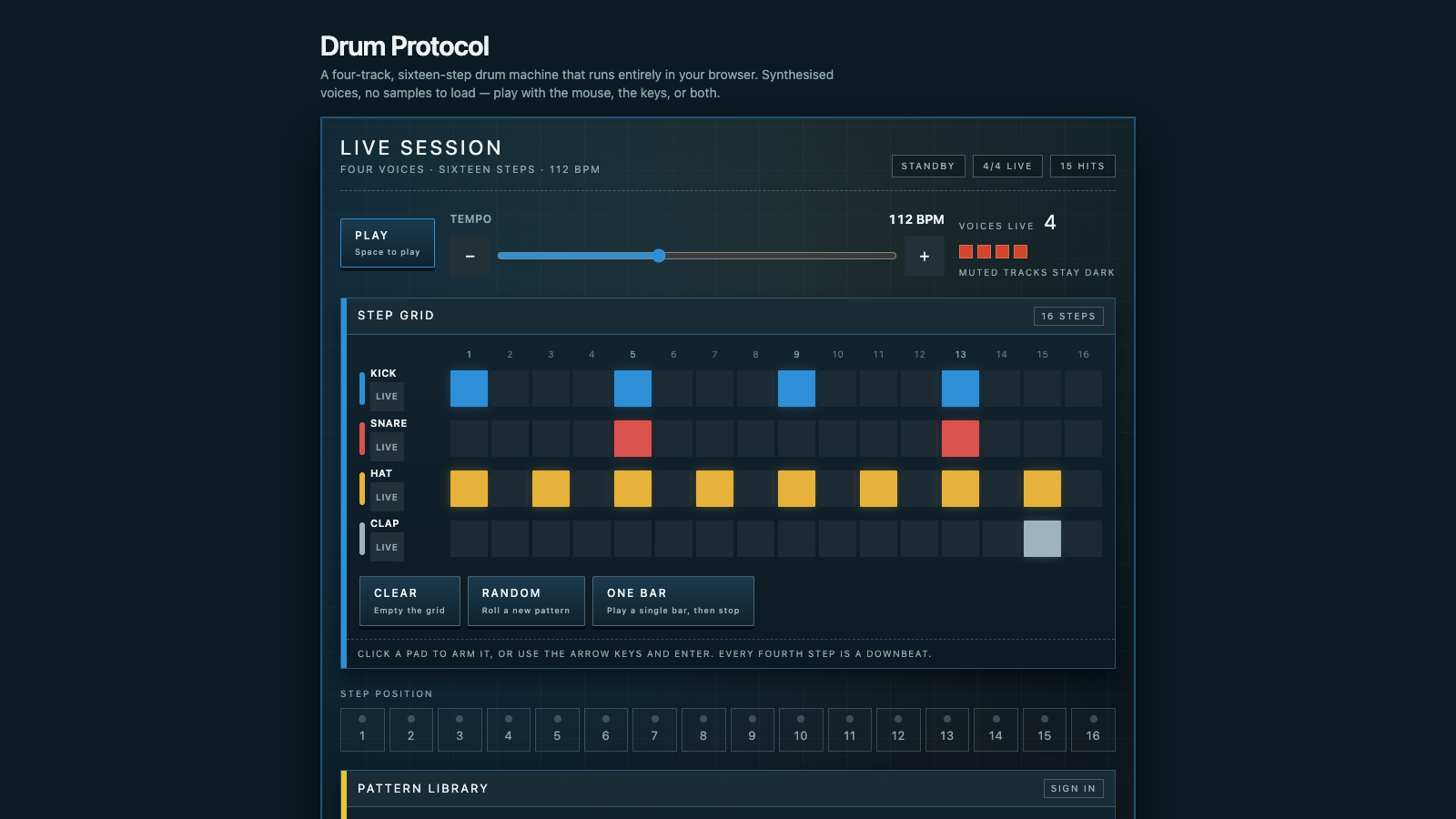Select step position indicator 1
The width and height of the screenshot is (1456, 819).
pos(362,730)
